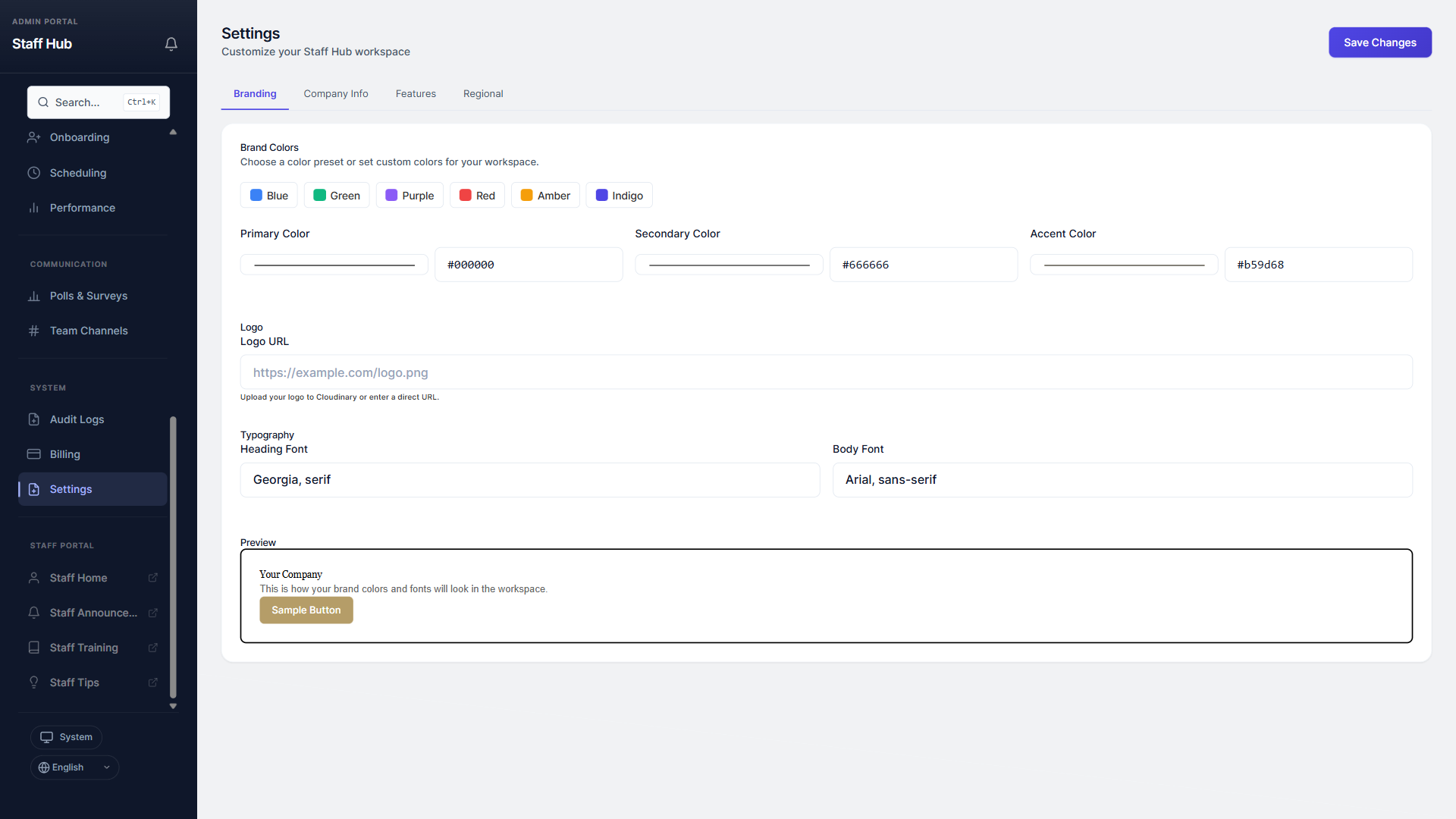Screen dimensions: 1456x819
Task: Open Scheduling from the sidebar
Action: 77,173
